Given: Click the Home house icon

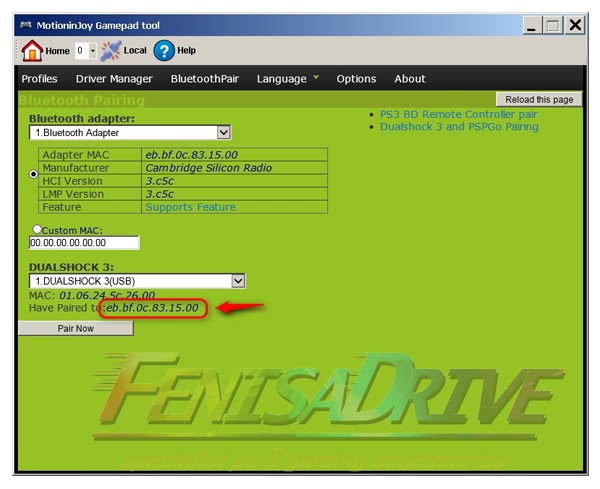Looking at the screenshot, I should 32,51.
